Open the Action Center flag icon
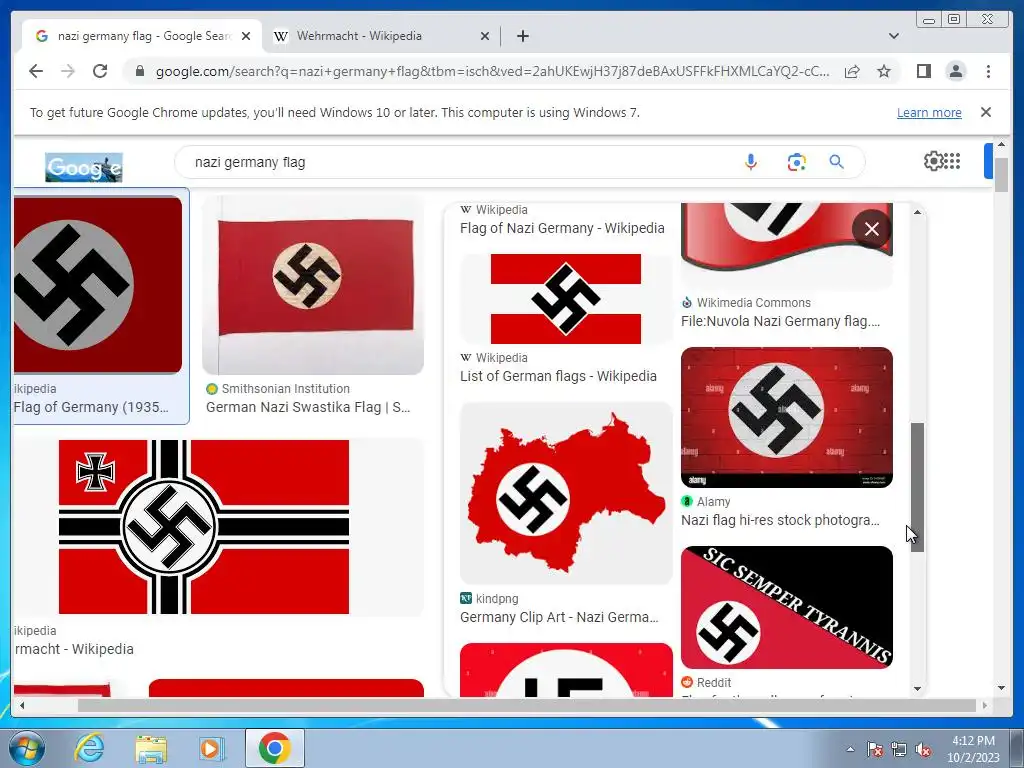 (875, 749)
